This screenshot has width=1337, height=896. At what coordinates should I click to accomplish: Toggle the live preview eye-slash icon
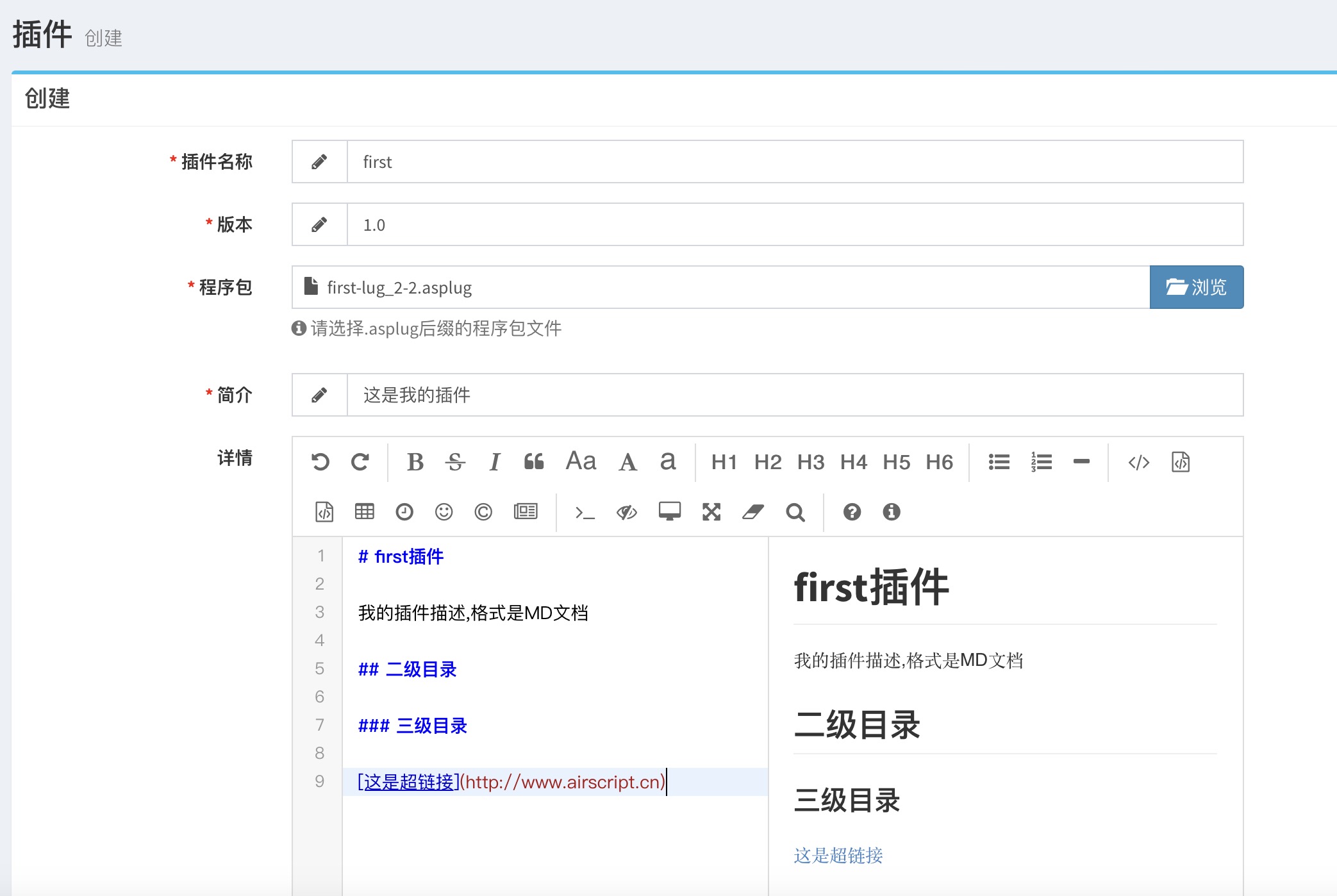tap(626, 512)
